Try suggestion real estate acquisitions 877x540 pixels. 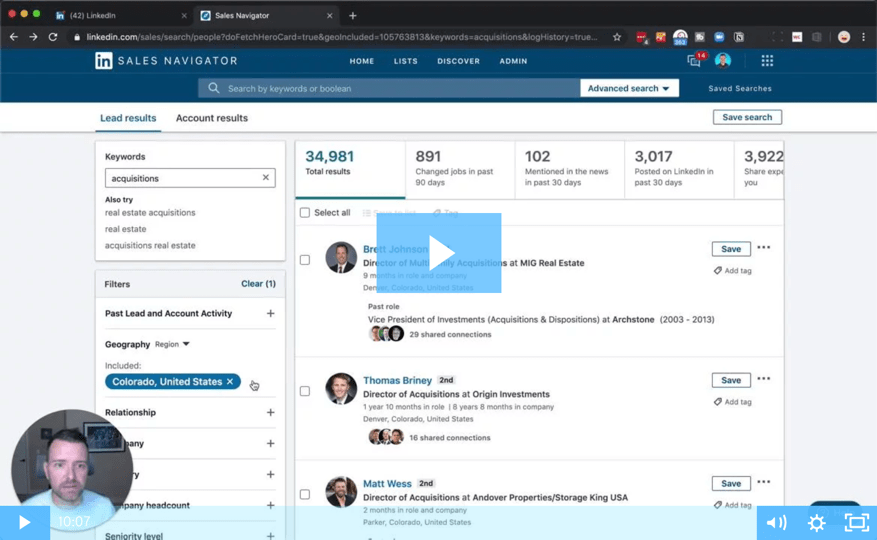click(x=150, y=213)
